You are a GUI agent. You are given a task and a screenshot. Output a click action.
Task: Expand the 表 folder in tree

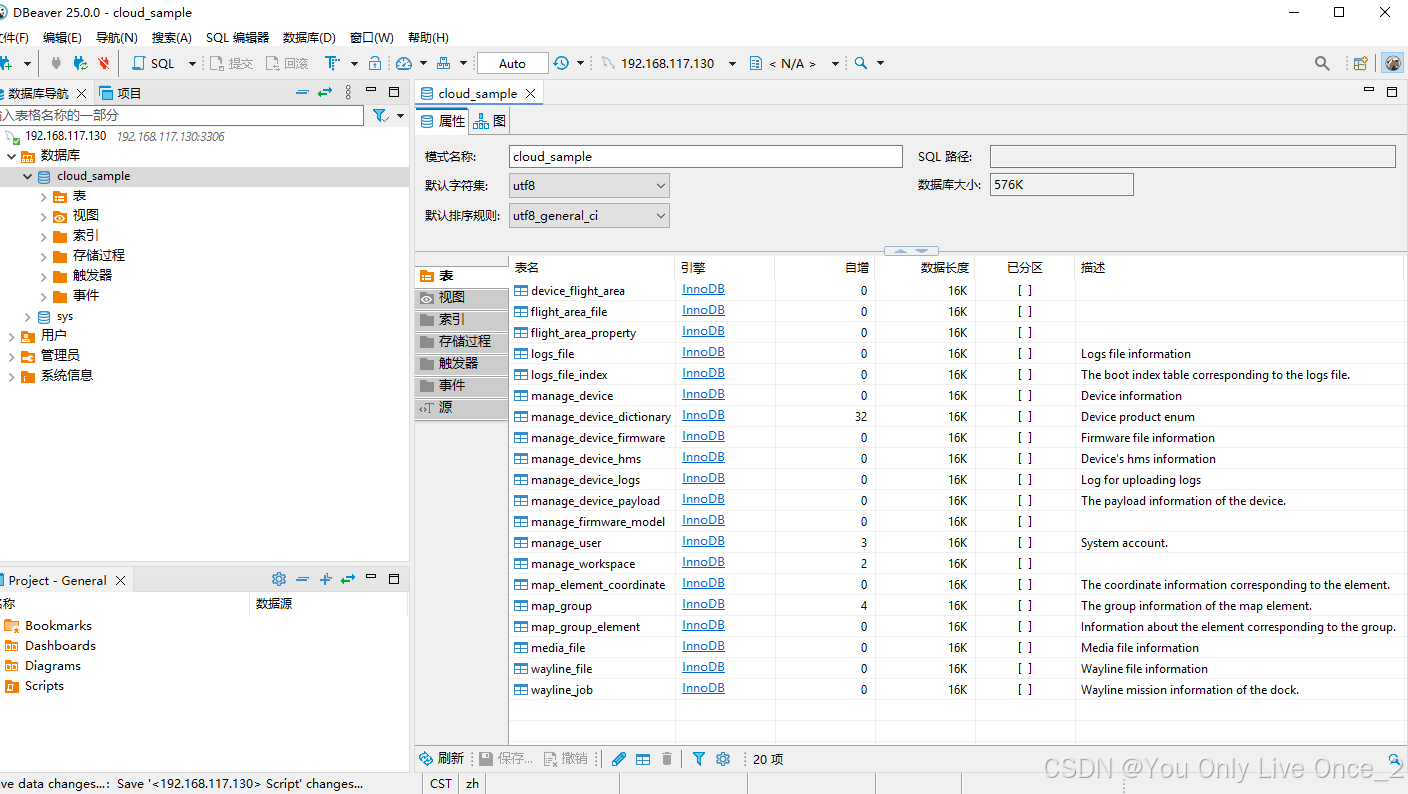click(x=43, y=196)
